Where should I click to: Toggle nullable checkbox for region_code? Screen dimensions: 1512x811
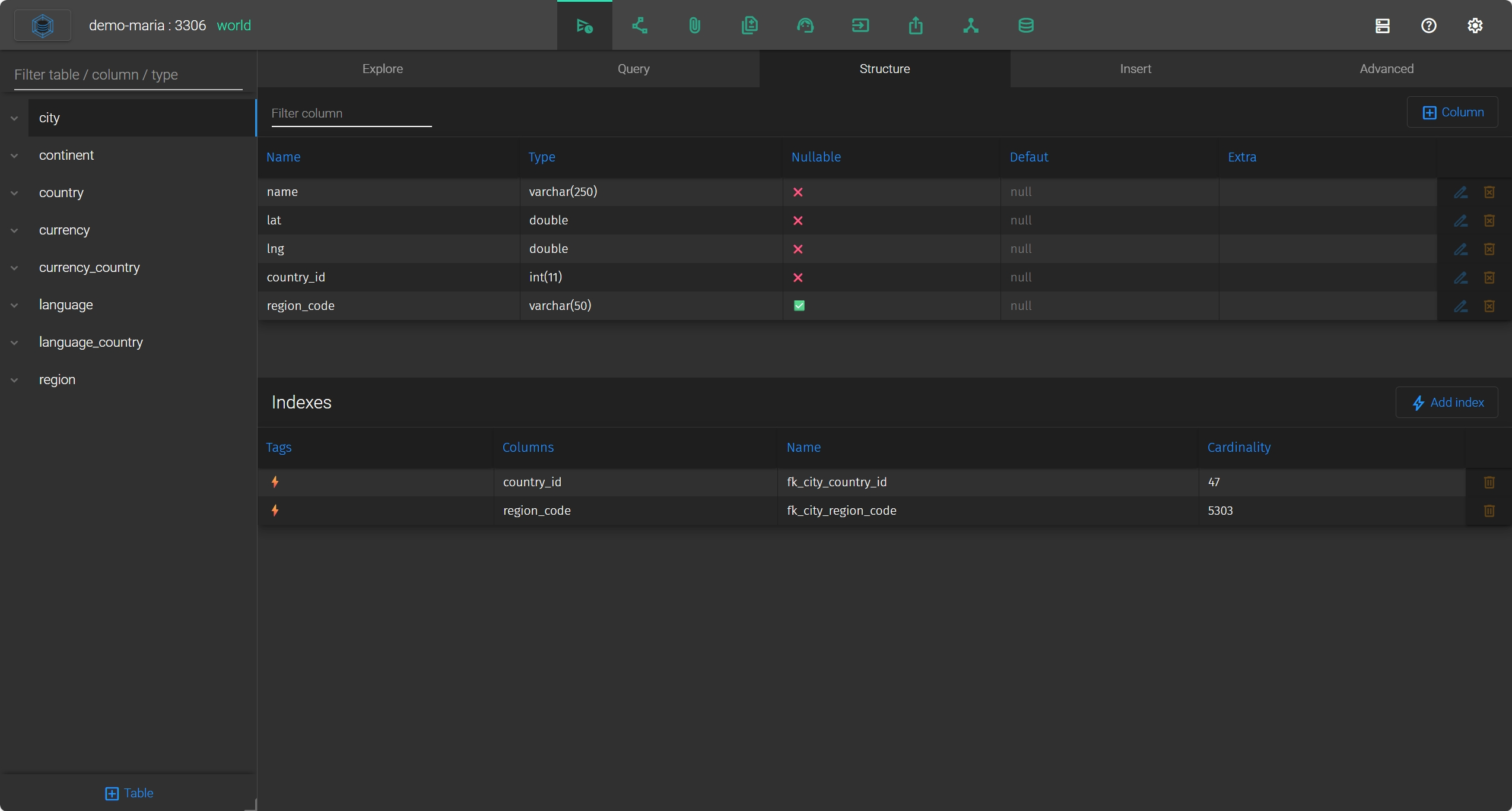pyautogui.click(x=799, y=306)
